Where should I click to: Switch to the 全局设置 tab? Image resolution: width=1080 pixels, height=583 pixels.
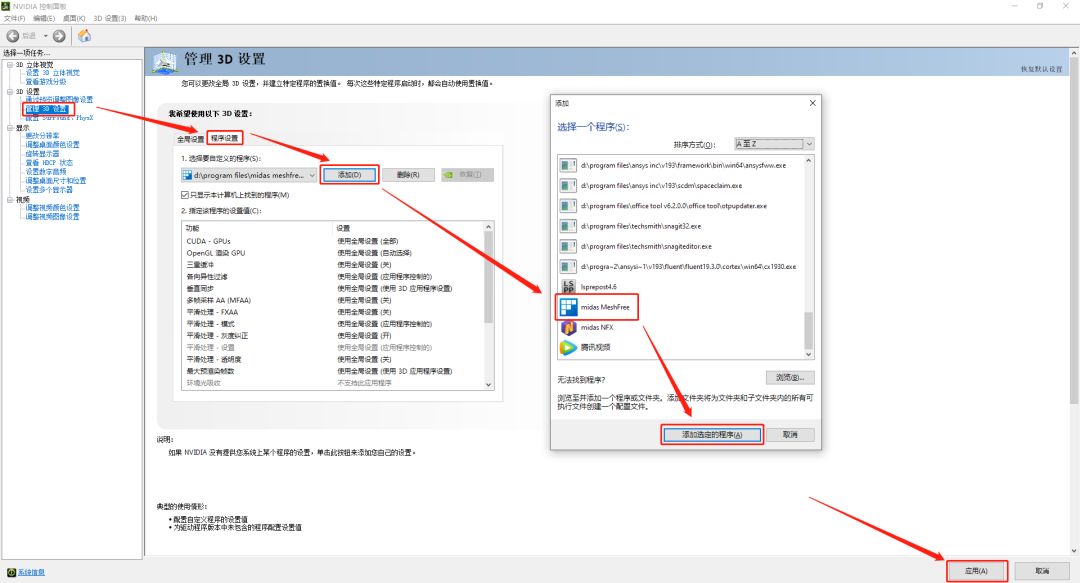coord(190,139)
